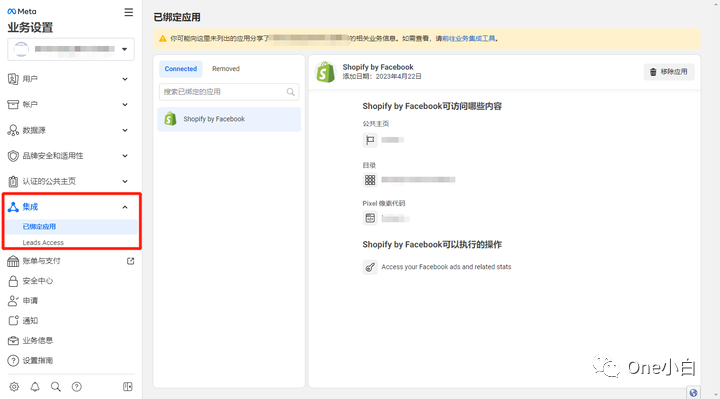The width and height of the screenshot is (720, 399).
Task: Open the hamburger menu icon
Action: 129,12
